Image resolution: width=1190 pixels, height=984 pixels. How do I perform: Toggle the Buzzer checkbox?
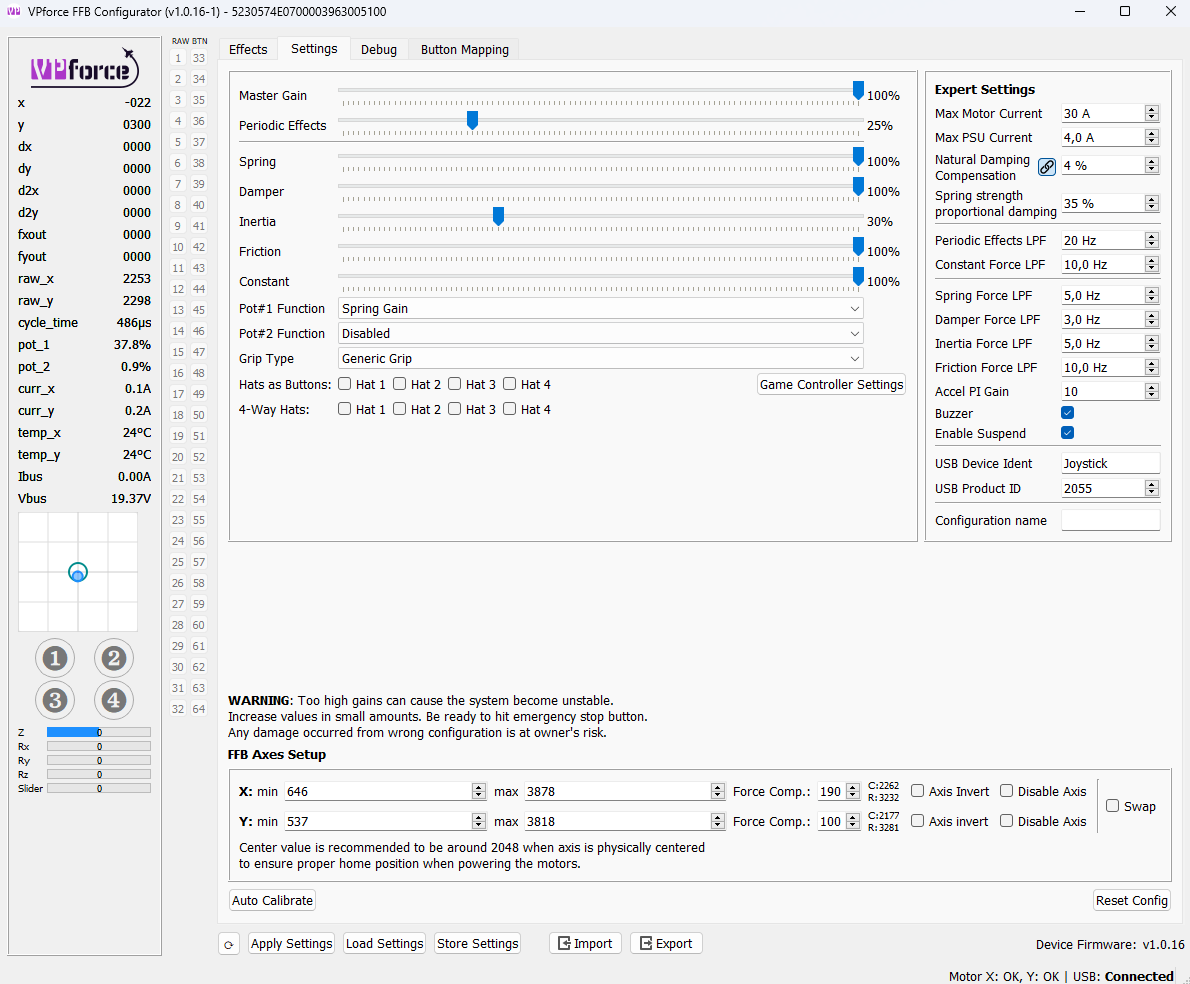[1068, 413]
